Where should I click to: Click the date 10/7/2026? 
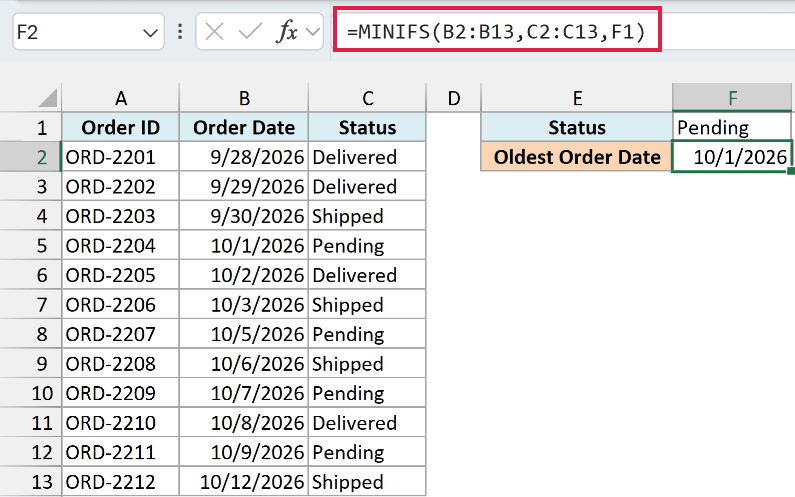(x=244, y=393)
